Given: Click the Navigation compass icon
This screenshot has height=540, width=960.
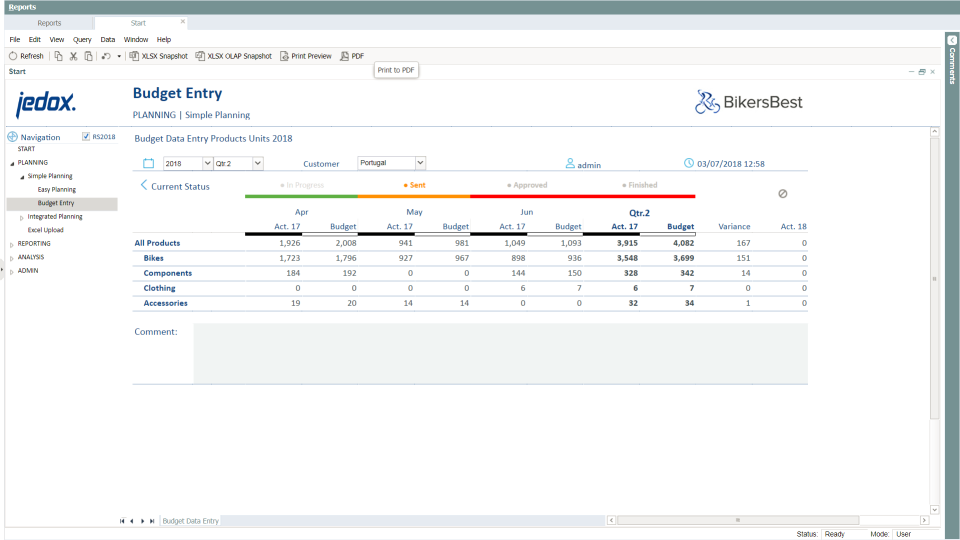Looking at the screenshot, I should coord(12,137).
